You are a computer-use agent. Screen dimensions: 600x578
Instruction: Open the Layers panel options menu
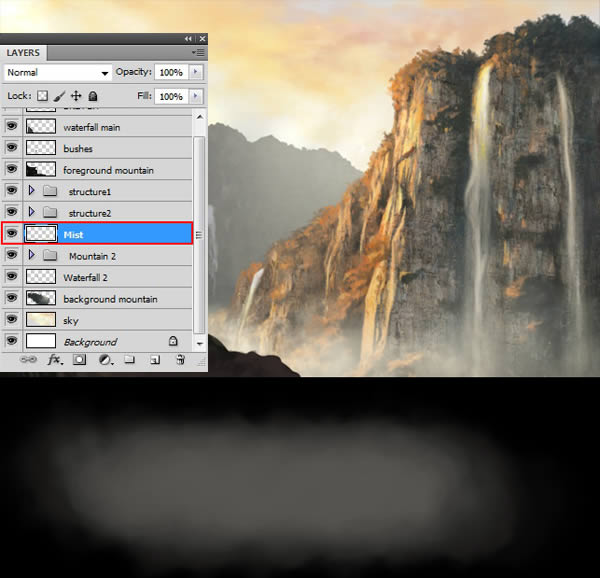[x=198, y=52]
